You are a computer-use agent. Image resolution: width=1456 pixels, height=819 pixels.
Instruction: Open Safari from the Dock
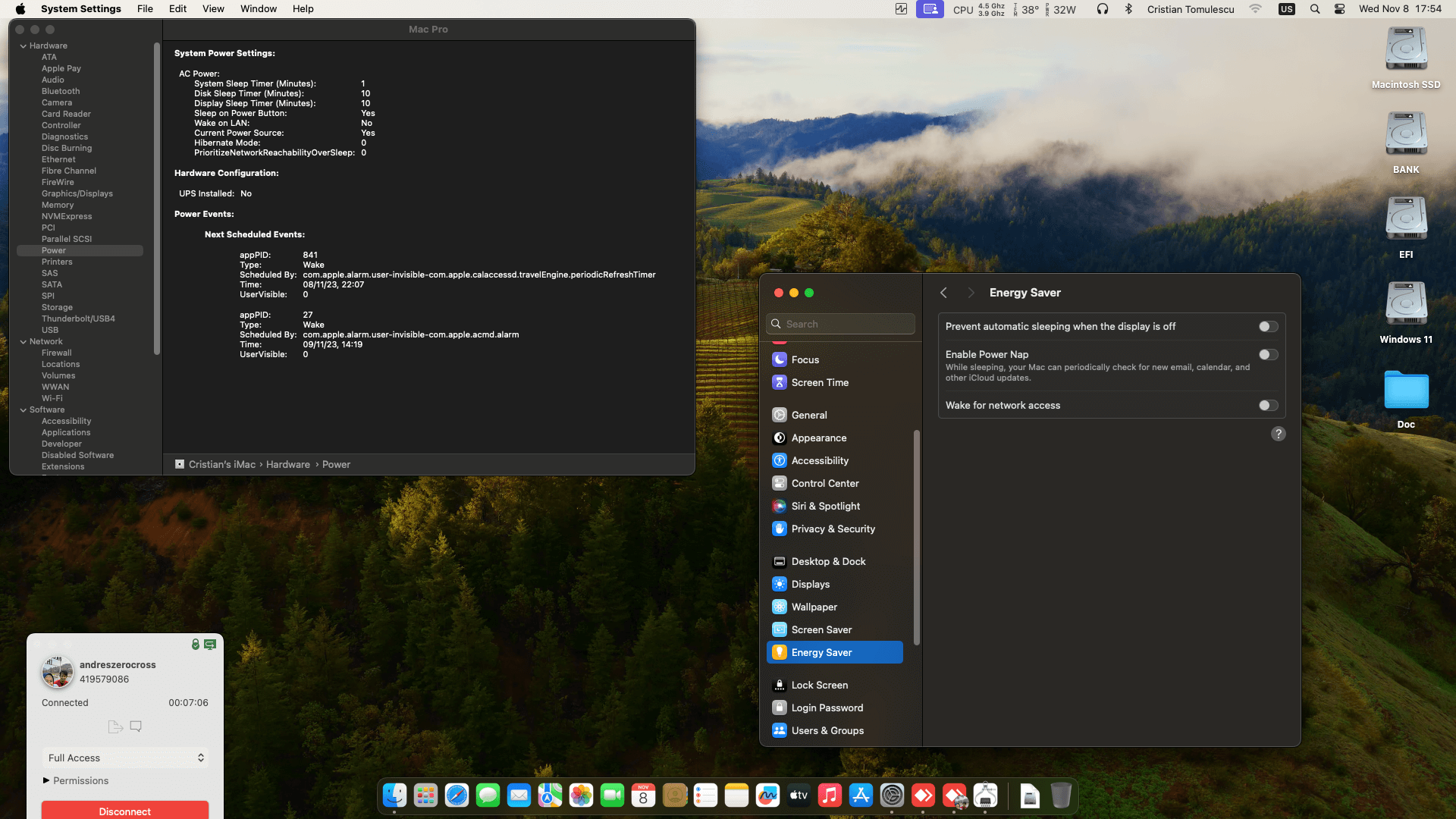pyautogui.click(x=457, y=795)
